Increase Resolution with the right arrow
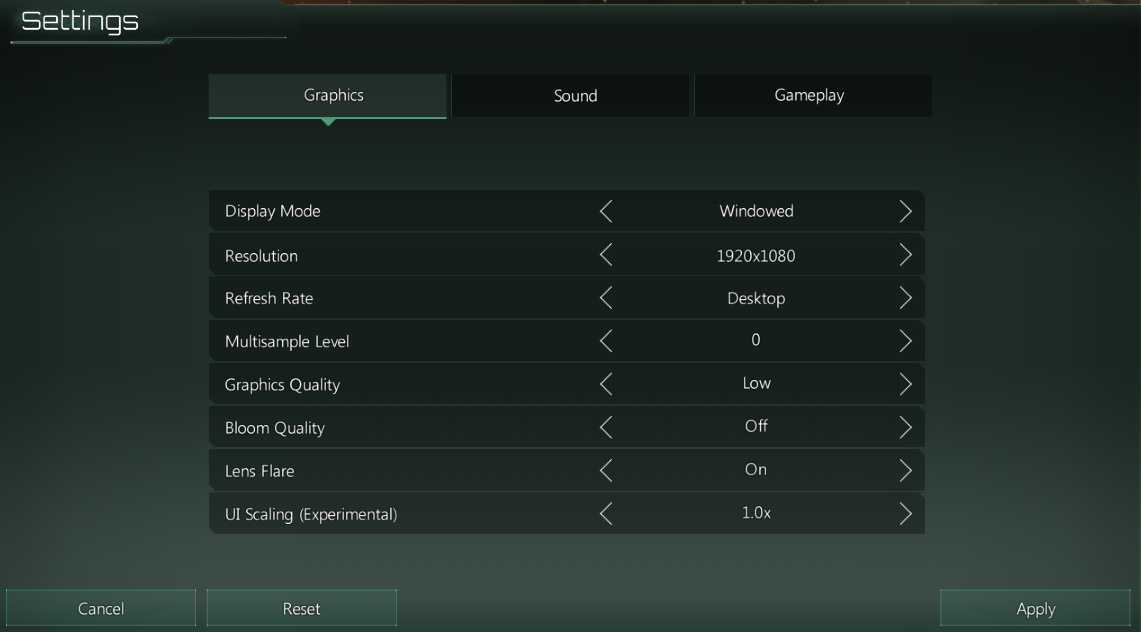Image resolution: width=1141 pixels, height=632 pixels. (905, 255)
